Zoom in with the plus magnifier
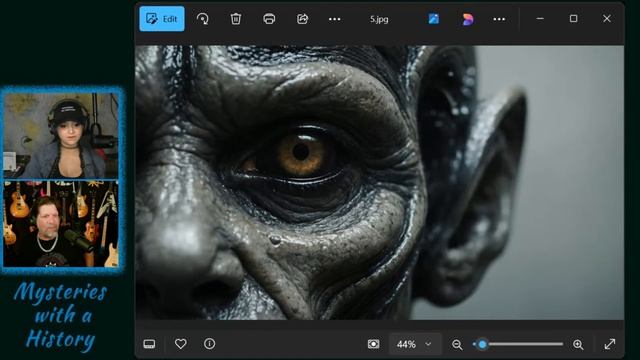This screenshot has height=360, width=640. 578,344
